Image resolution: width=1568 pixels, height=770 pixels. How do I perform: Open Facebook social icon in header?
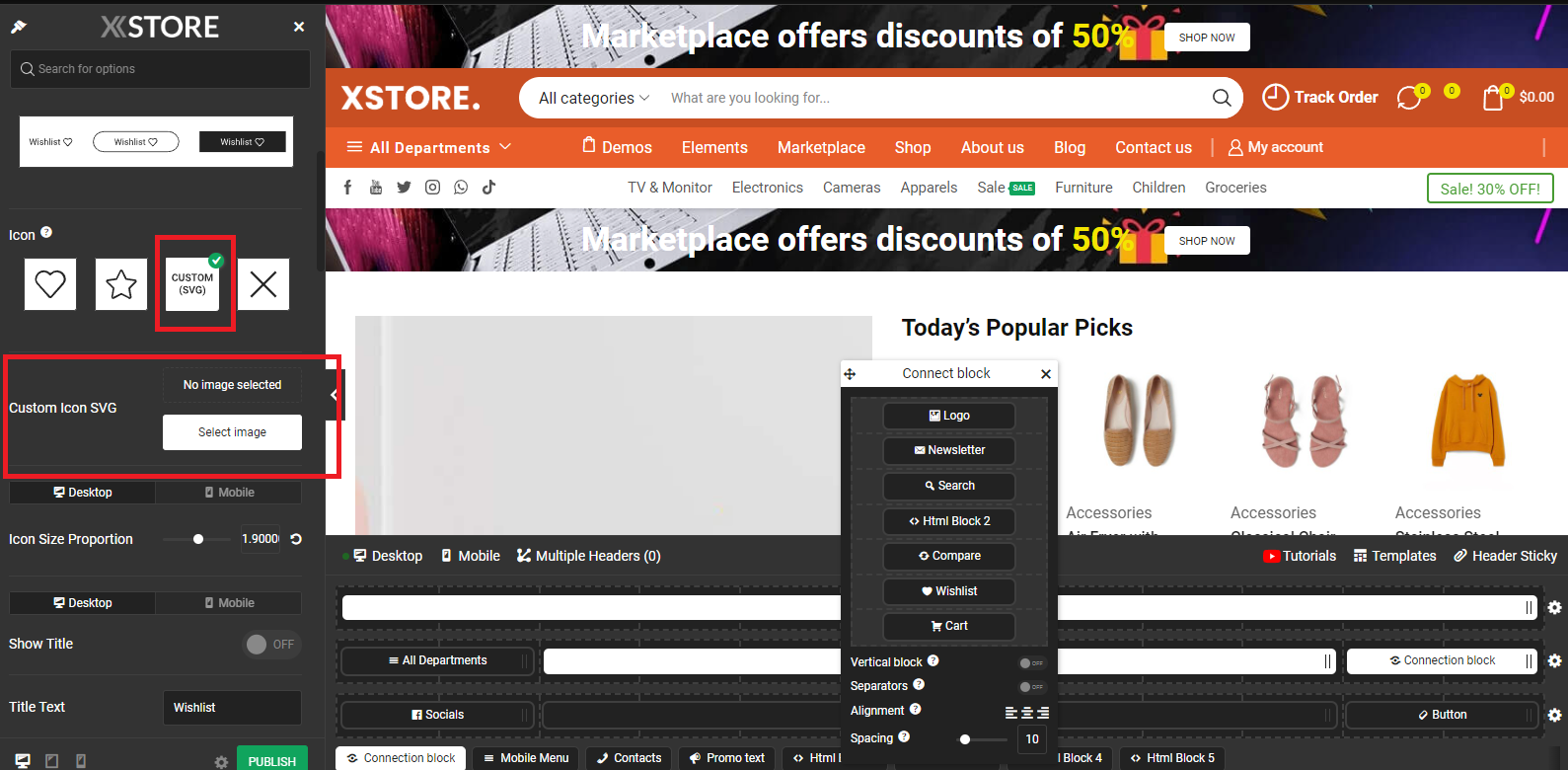coord(347,188)
